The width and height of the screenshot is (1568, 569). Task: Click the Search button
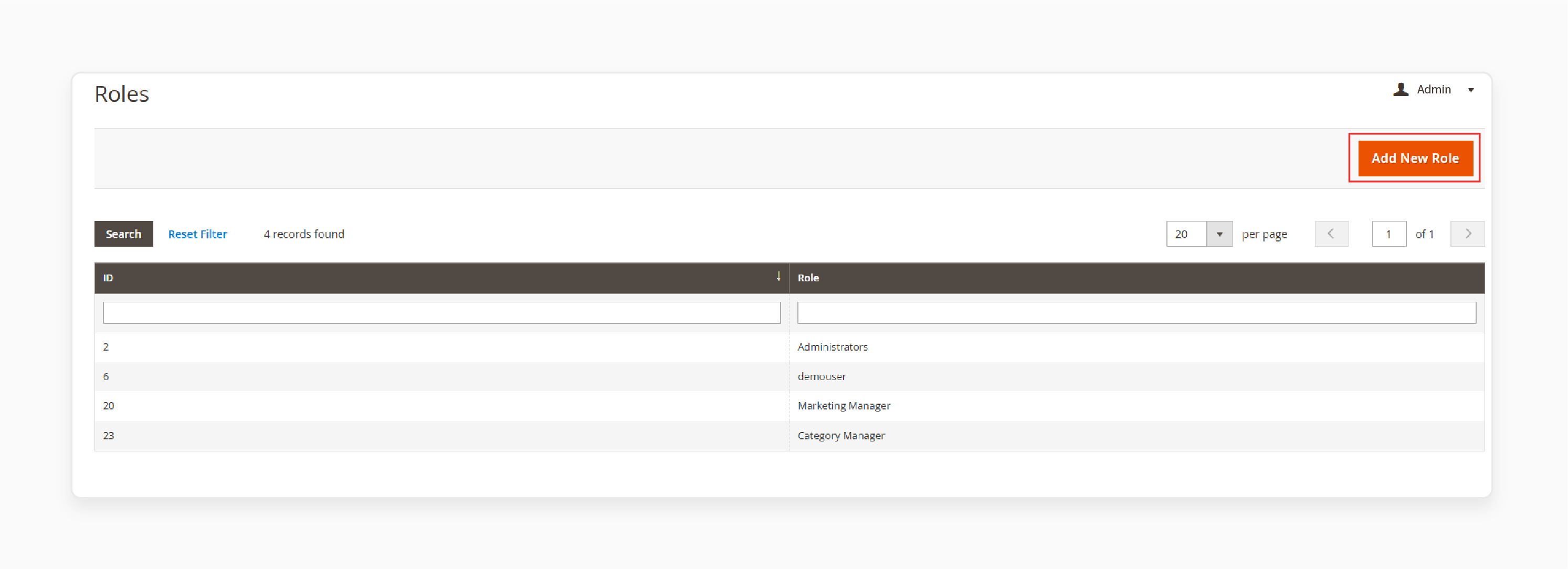coord(123,234)
